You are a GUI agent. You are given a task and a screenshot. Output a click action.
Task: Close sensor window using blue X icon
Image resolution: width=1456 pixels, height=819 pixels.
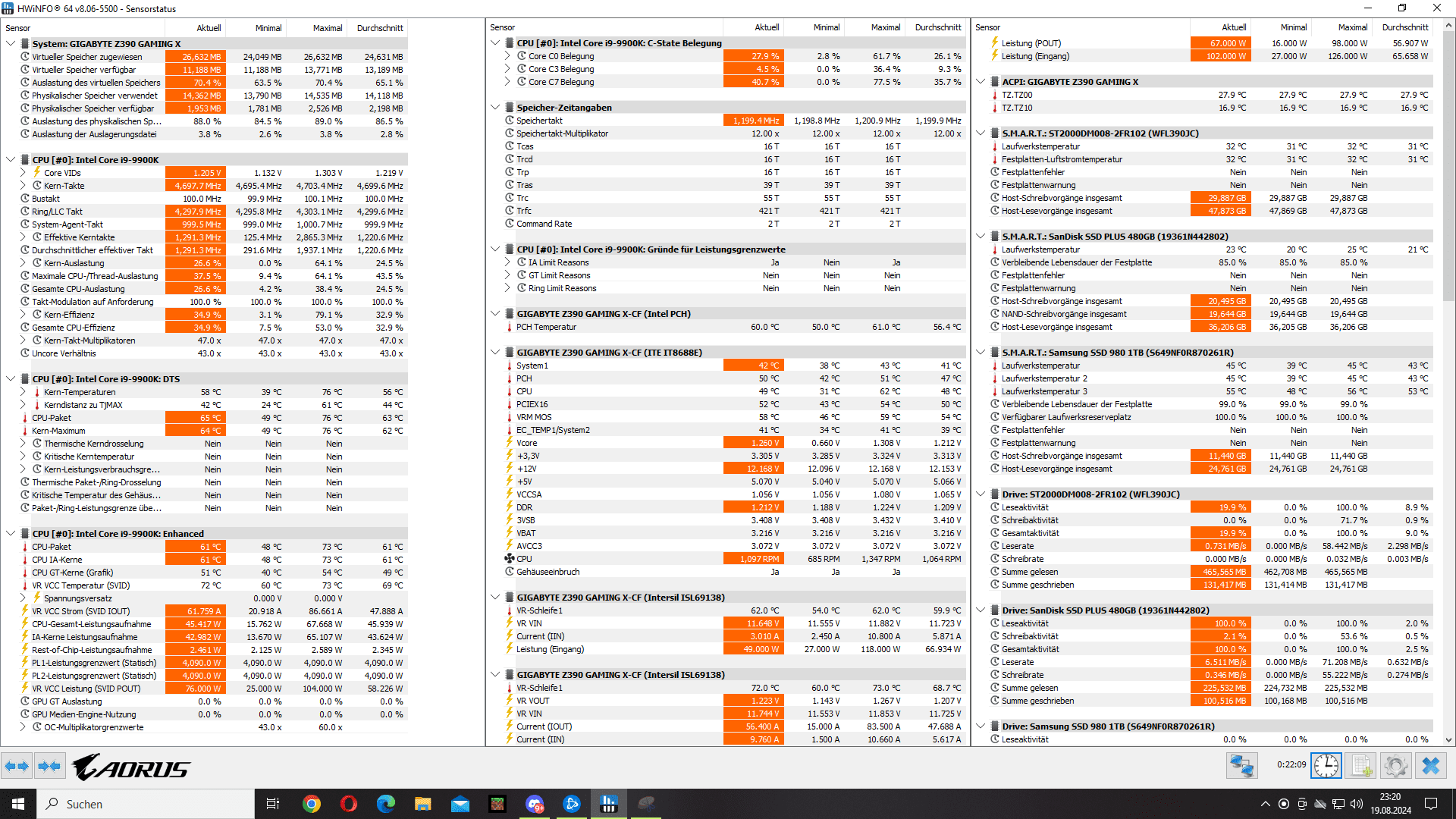pyautogui.click(x=1430, y=766)
